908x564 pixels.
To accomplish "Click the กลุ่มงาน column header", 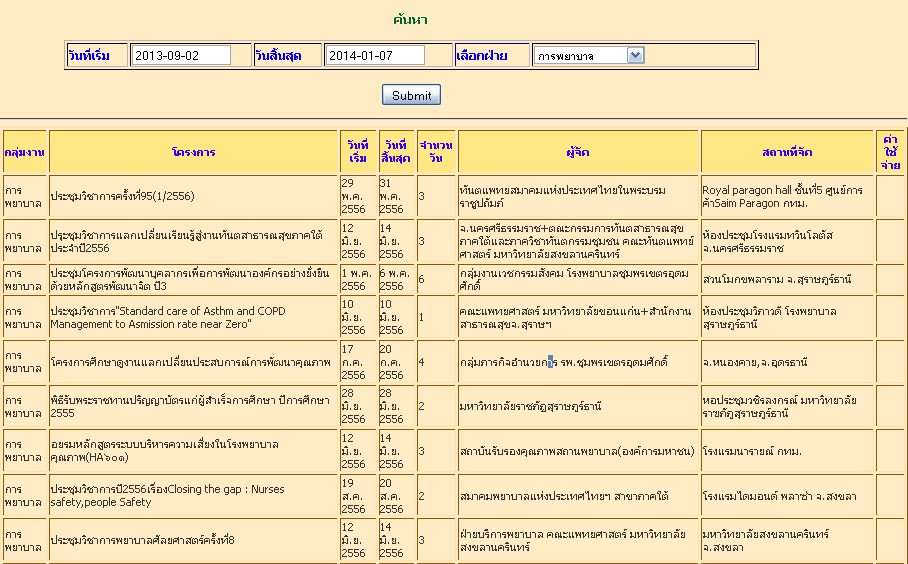I will point(24,152).
